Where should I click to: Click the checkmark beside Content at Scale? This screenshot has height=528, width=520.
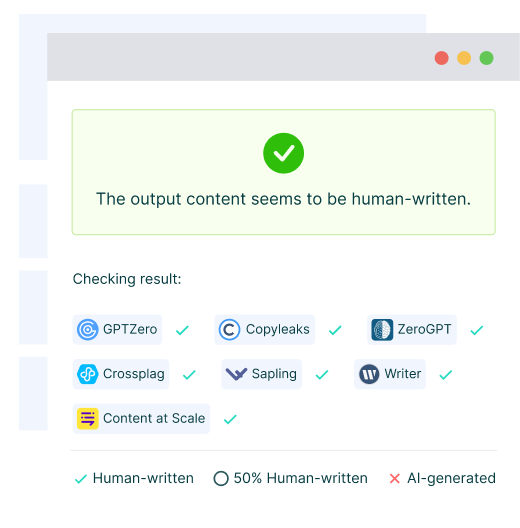(x=230, y=419)
